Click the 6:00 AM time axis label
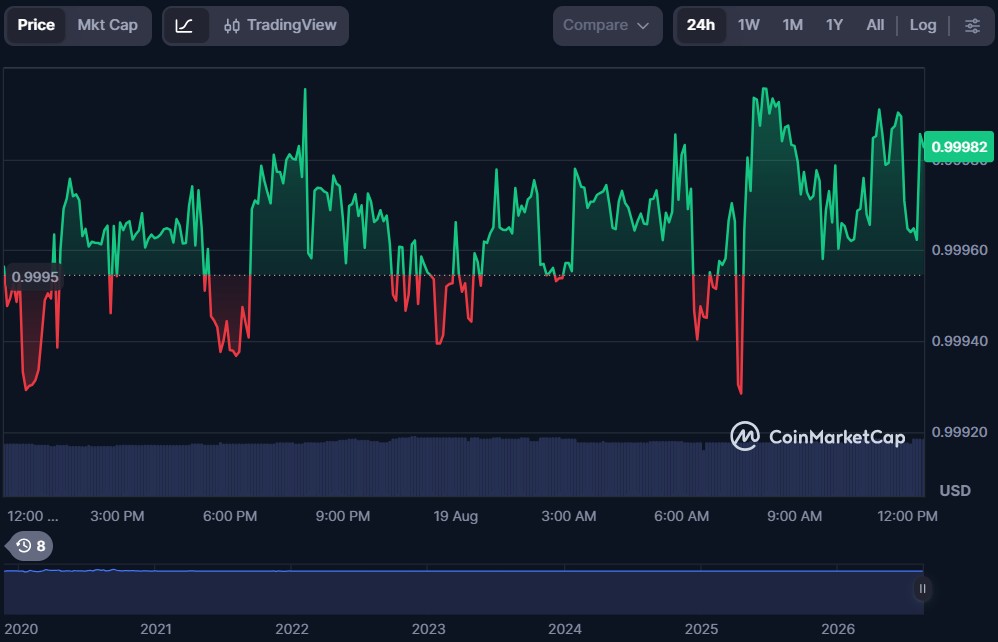The height and width of the screenshot is (642, 998). click(x=681, y=516)
